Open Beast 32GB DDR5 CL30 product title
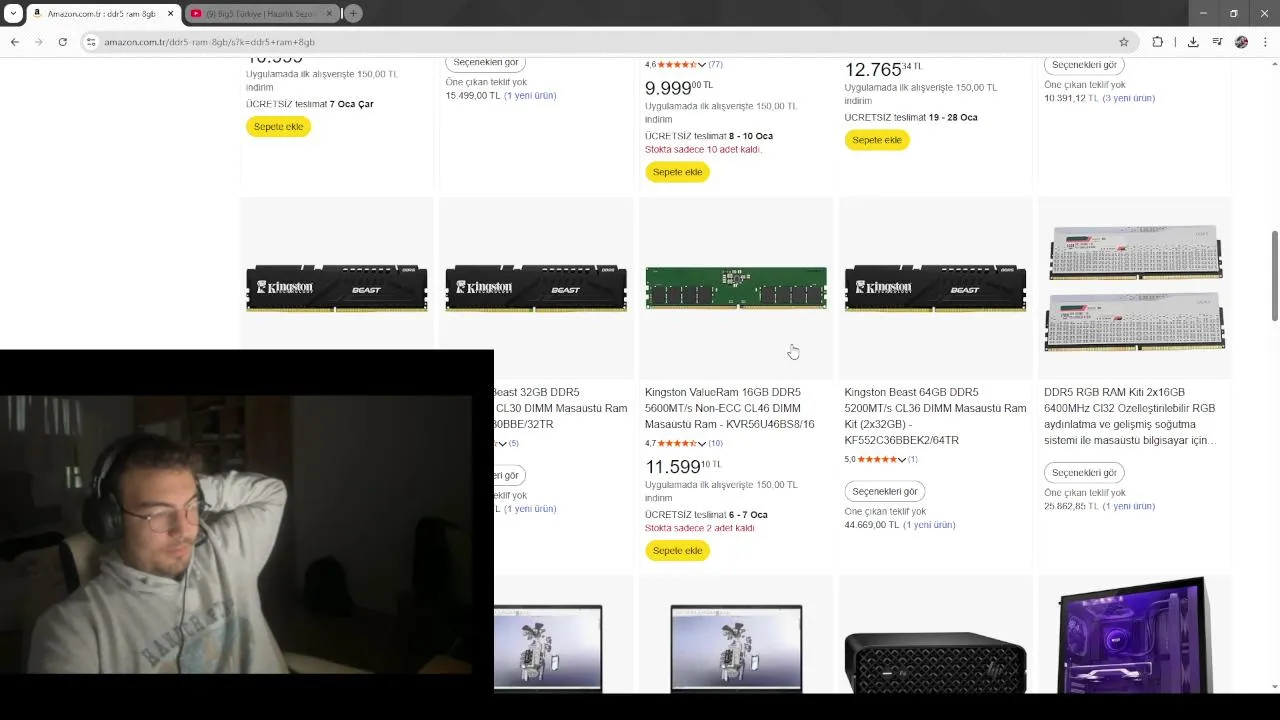Image resolution: width=1280 pixels, height=720 pixels. [x=560, y=408]
